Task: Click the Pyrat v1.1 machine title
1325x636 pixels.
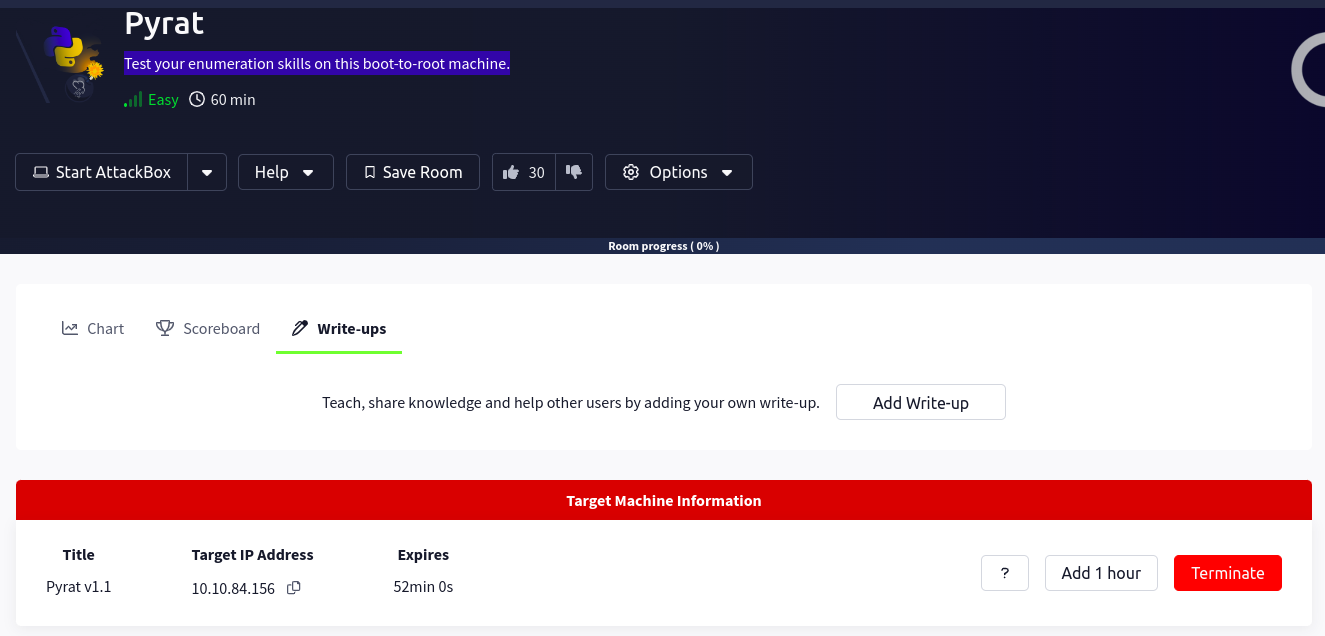Action: tap(79, 587)
